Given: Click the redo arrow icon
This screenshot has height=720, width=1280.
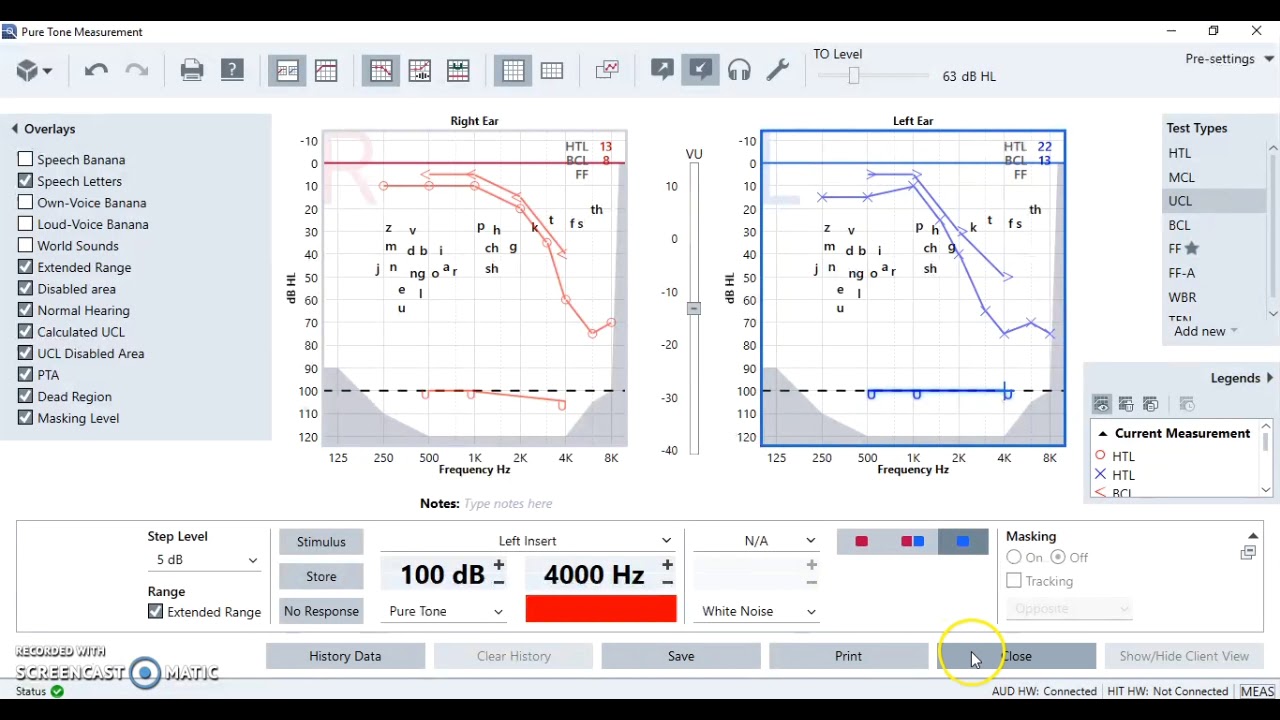Looking at the screenshot, I should point(136,71).
